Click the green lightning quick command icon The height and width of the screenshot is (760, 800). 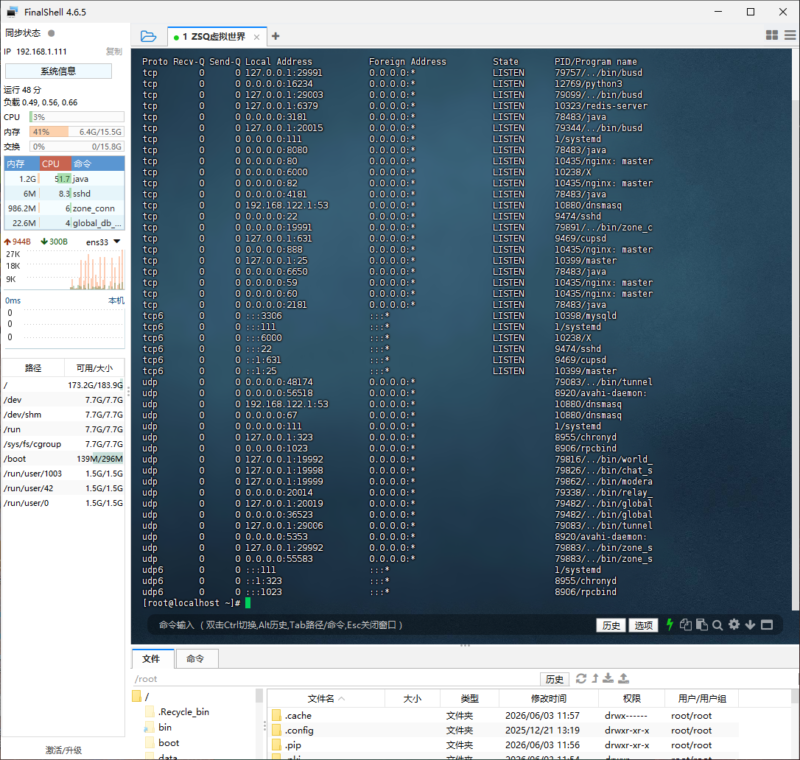coord(670,625)
